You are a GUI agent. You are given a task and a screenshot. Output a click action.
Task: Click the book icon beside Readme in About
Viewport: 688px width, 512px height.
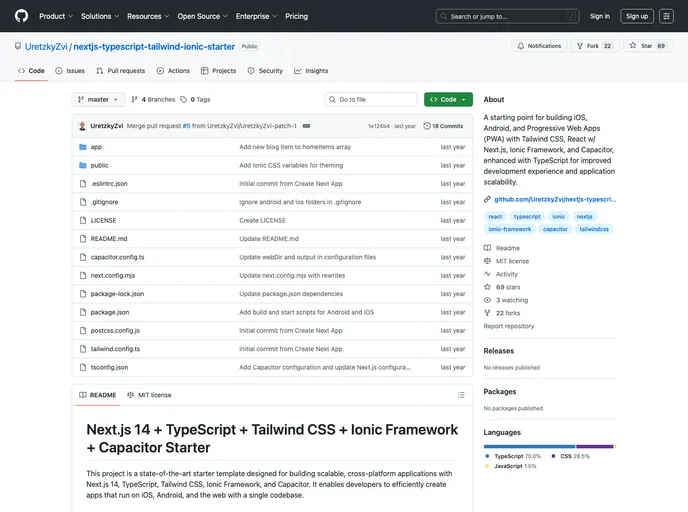[x=487, y=248]
